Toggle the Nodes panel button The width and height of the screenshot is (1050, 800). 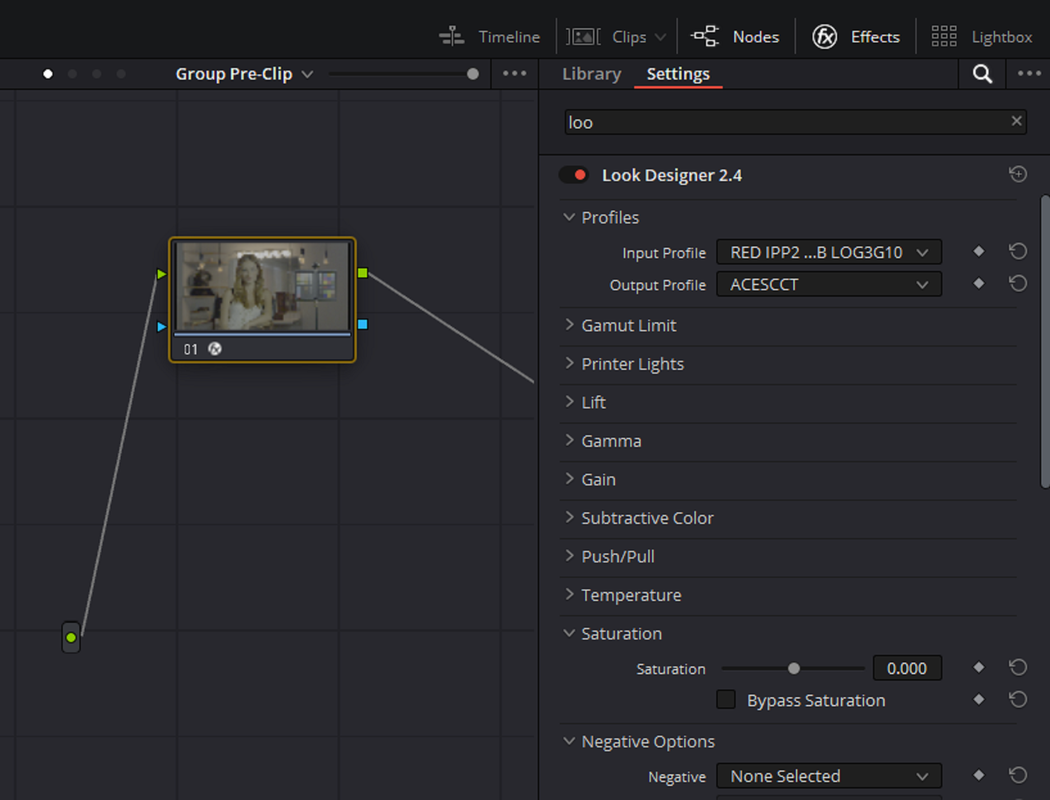[735, 36]
